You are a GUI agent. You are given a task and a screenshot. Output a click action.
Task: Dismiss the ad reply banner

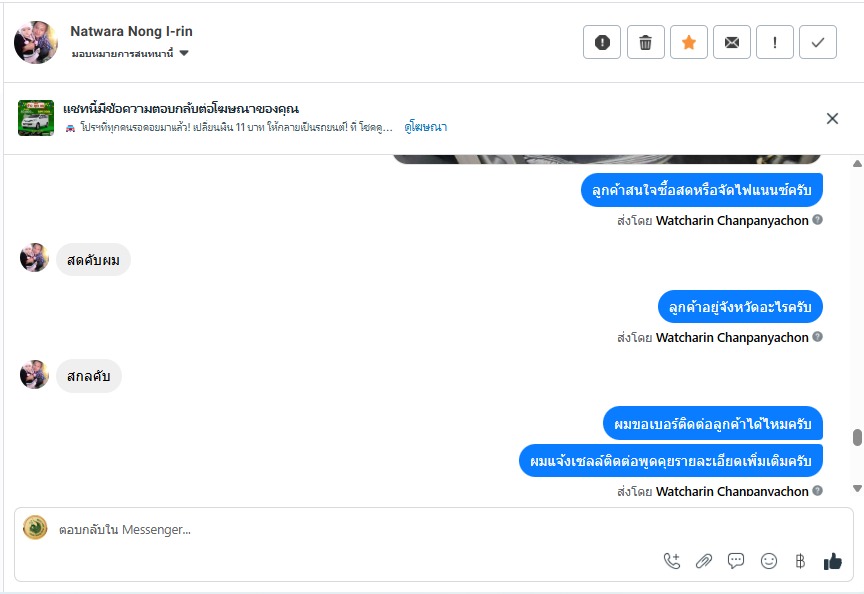832,118
